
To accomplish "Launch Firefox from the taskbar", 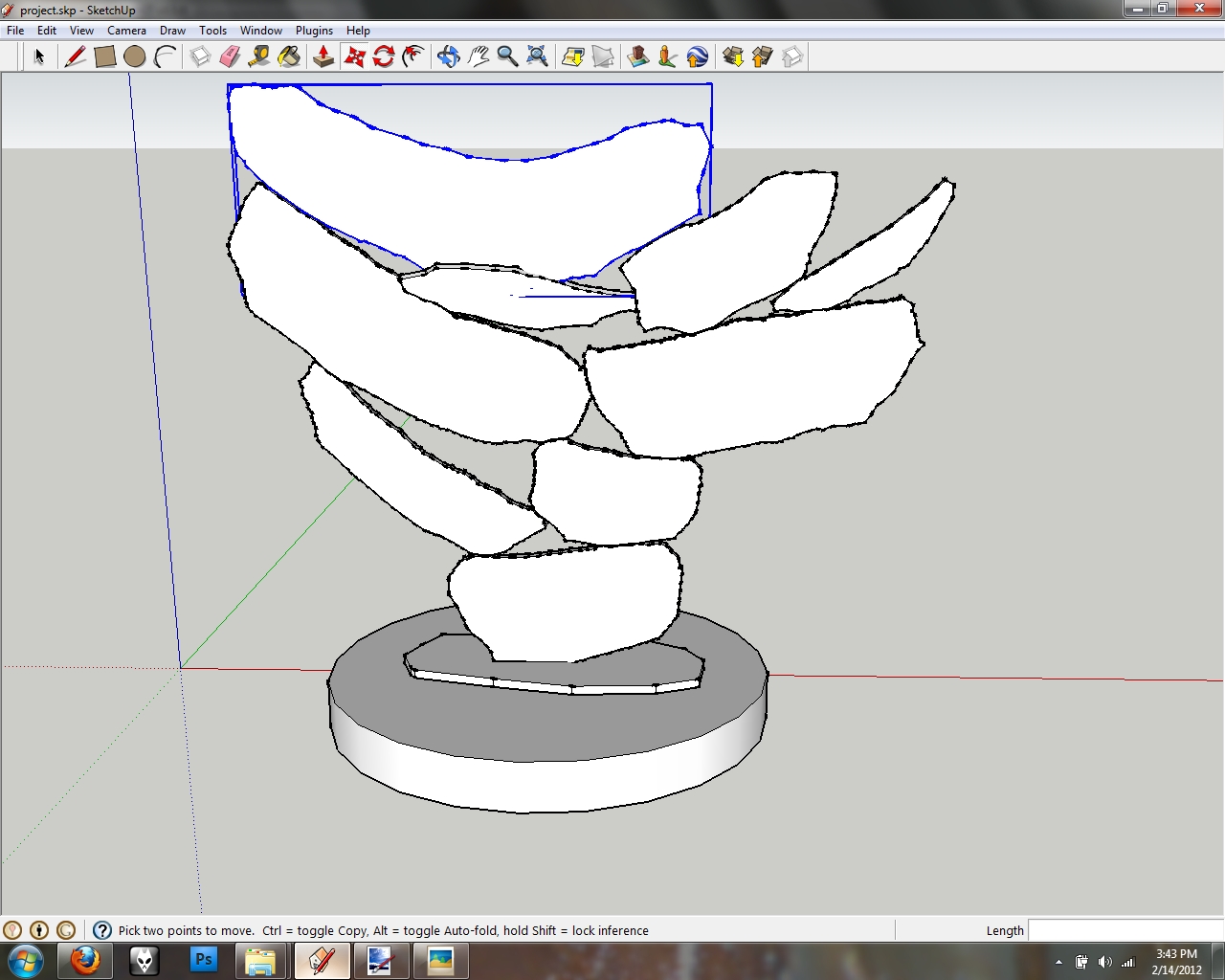I will (85, 961).
